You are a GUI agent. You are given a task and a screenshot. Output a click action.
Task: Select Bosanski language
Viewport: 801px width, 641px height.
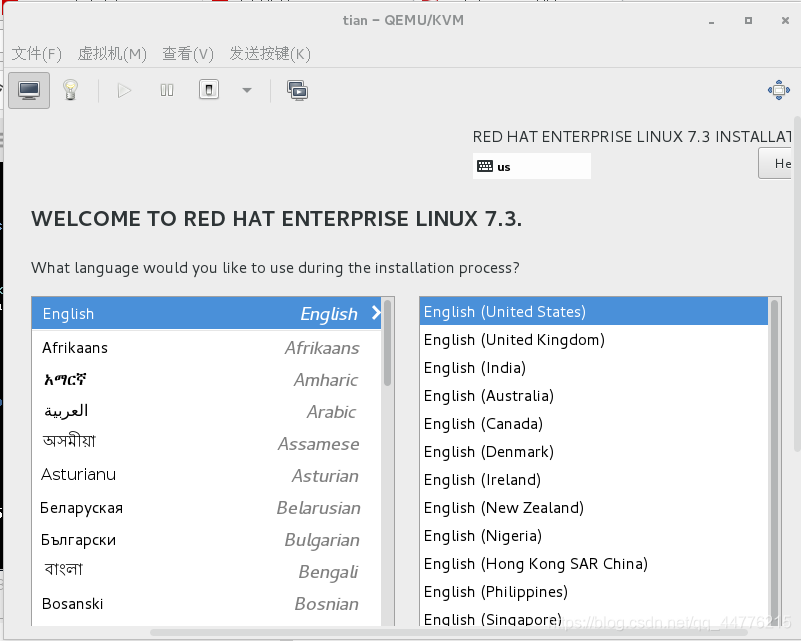click(x=206, y=604)
